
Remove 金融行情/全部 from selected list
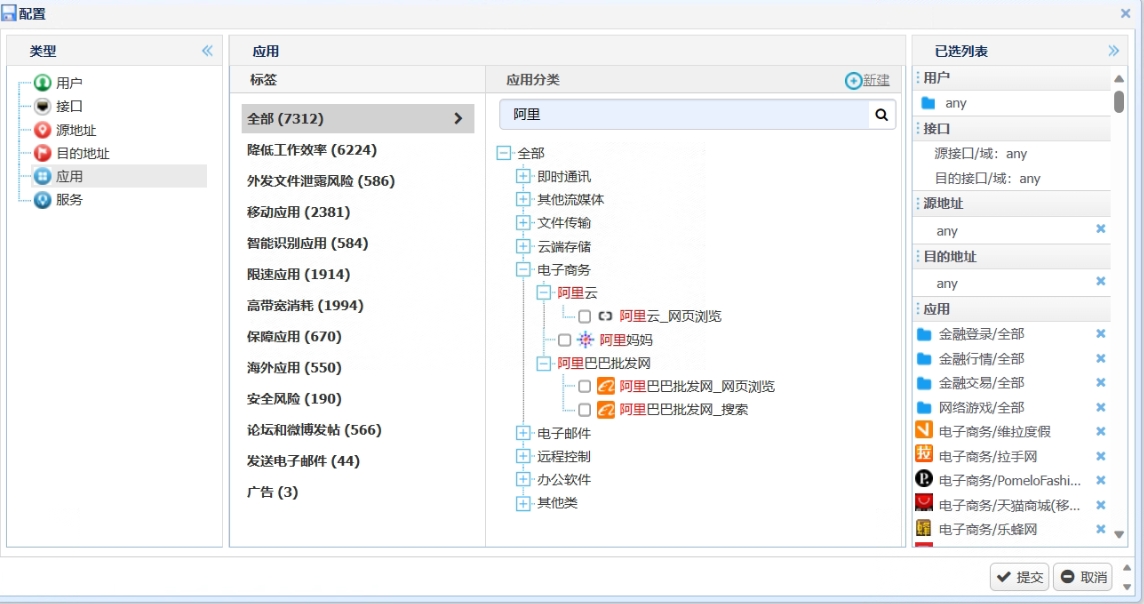(1100, 358)
